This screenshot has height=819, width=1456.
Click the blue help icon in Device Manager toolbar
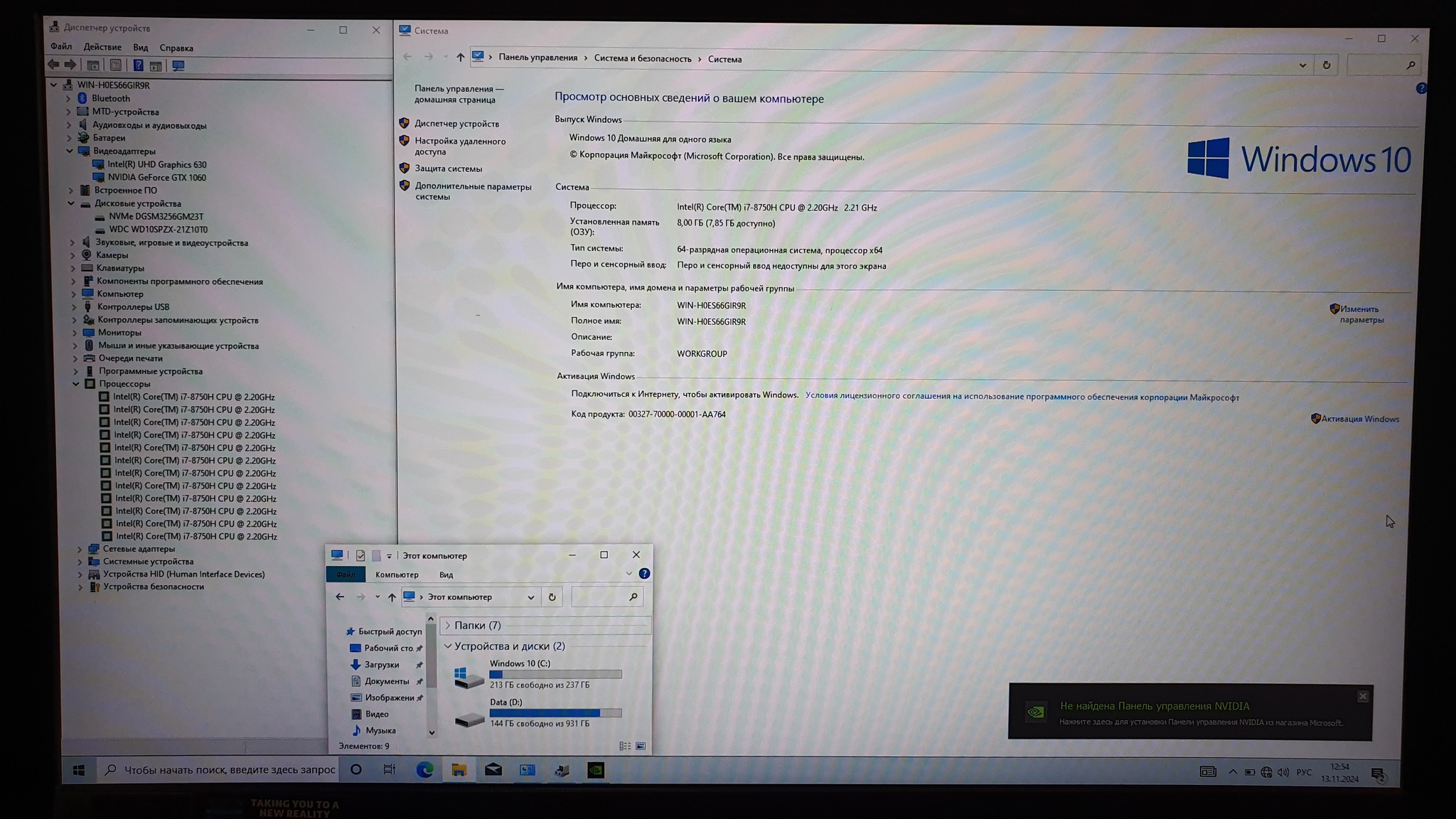pos(138,65)
